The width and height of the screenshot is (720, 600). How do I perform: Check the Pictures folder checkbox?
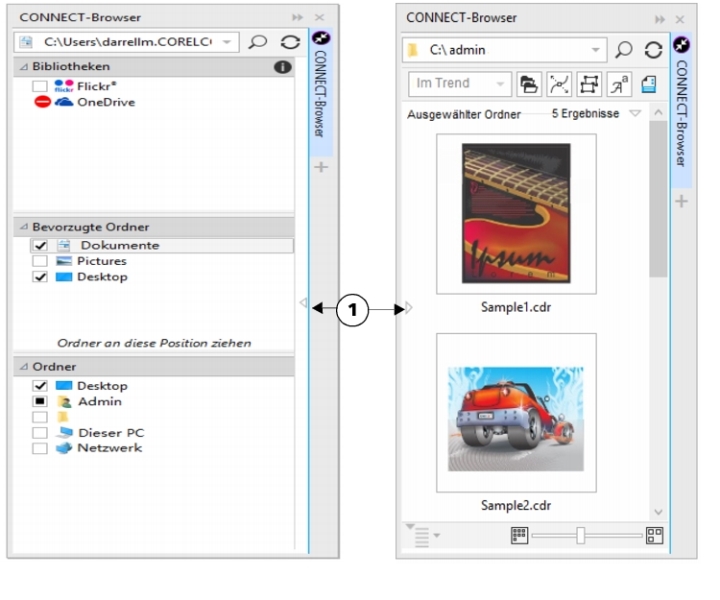[41, 261]
